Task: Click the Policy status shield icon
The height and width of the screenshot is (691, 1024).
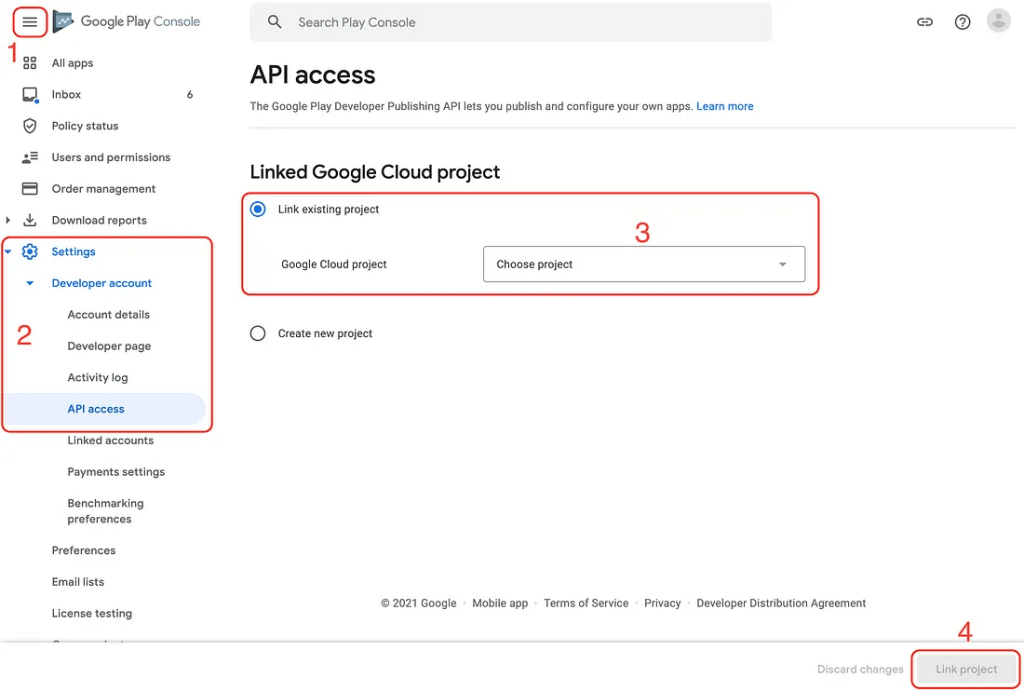Action: (x=29, y=125)
